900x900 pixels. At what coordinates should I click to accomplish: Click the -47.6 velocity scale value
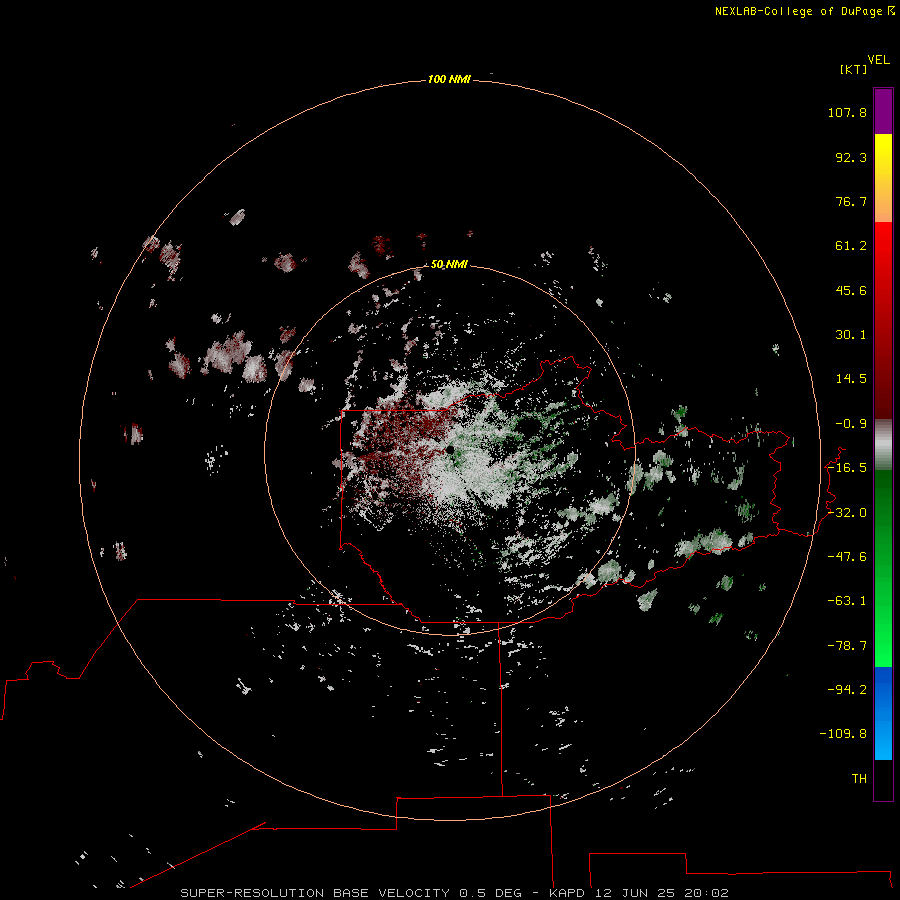pyautogui.click(x=847, y=557)
